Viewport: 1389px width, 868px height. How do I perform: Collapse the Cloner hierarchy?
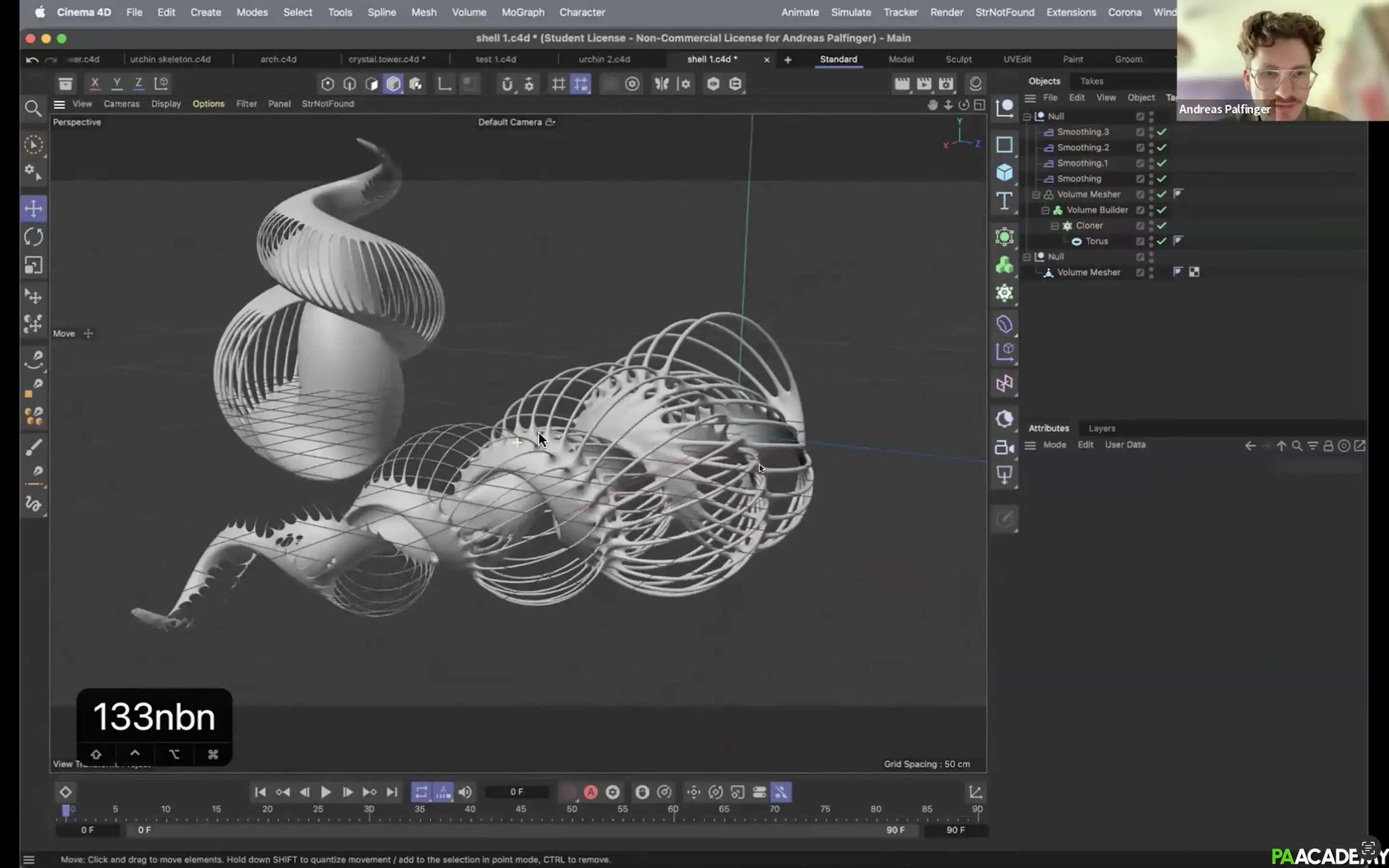pos(1054,226)
